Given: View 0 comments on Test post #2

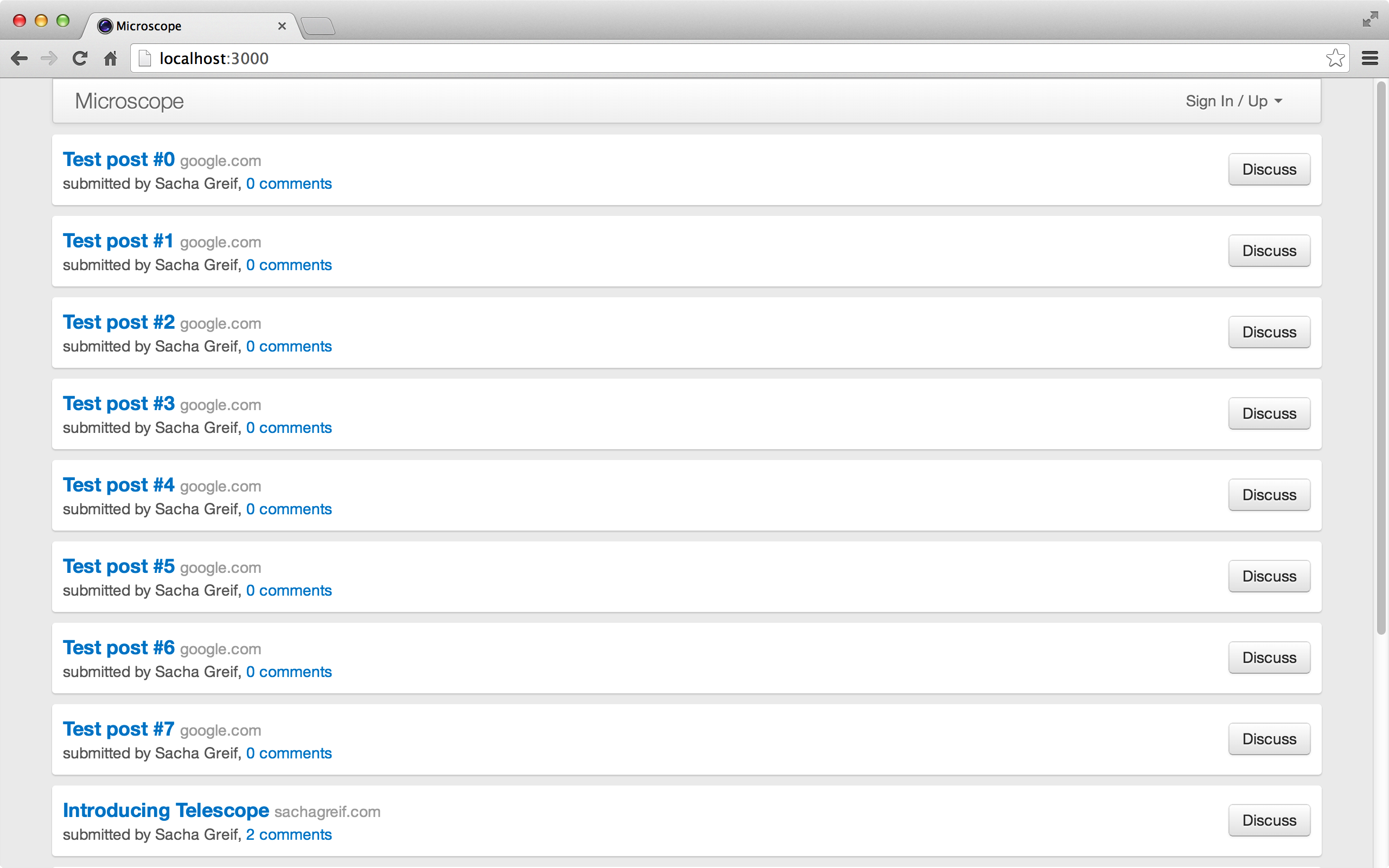Looking at the screenshot, I should [x=289, y=347].
